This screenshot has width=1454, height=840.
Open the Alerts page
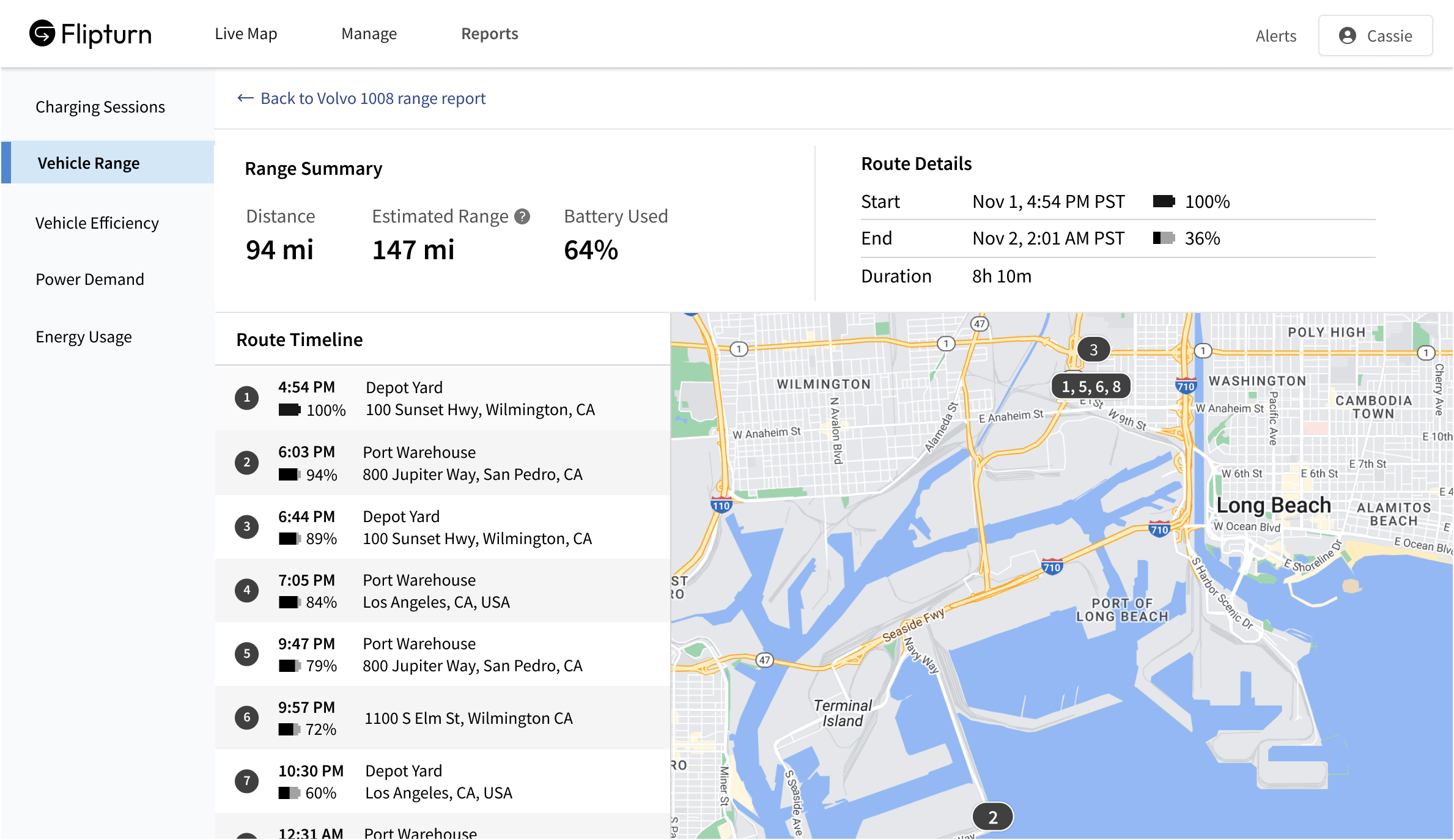pos(1275,36)
